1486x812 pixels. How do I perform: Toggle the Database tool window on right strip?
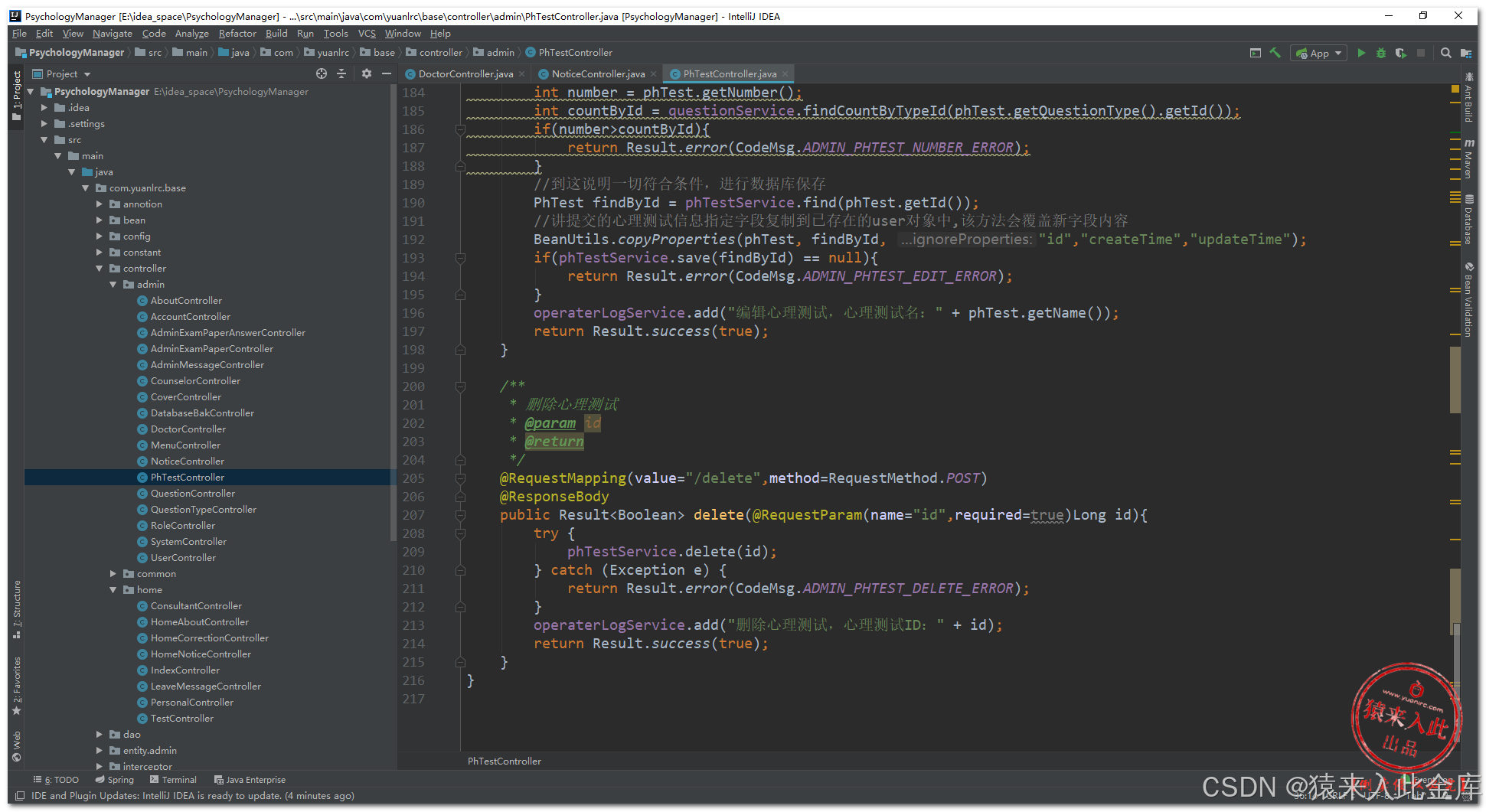[1468, 220]
